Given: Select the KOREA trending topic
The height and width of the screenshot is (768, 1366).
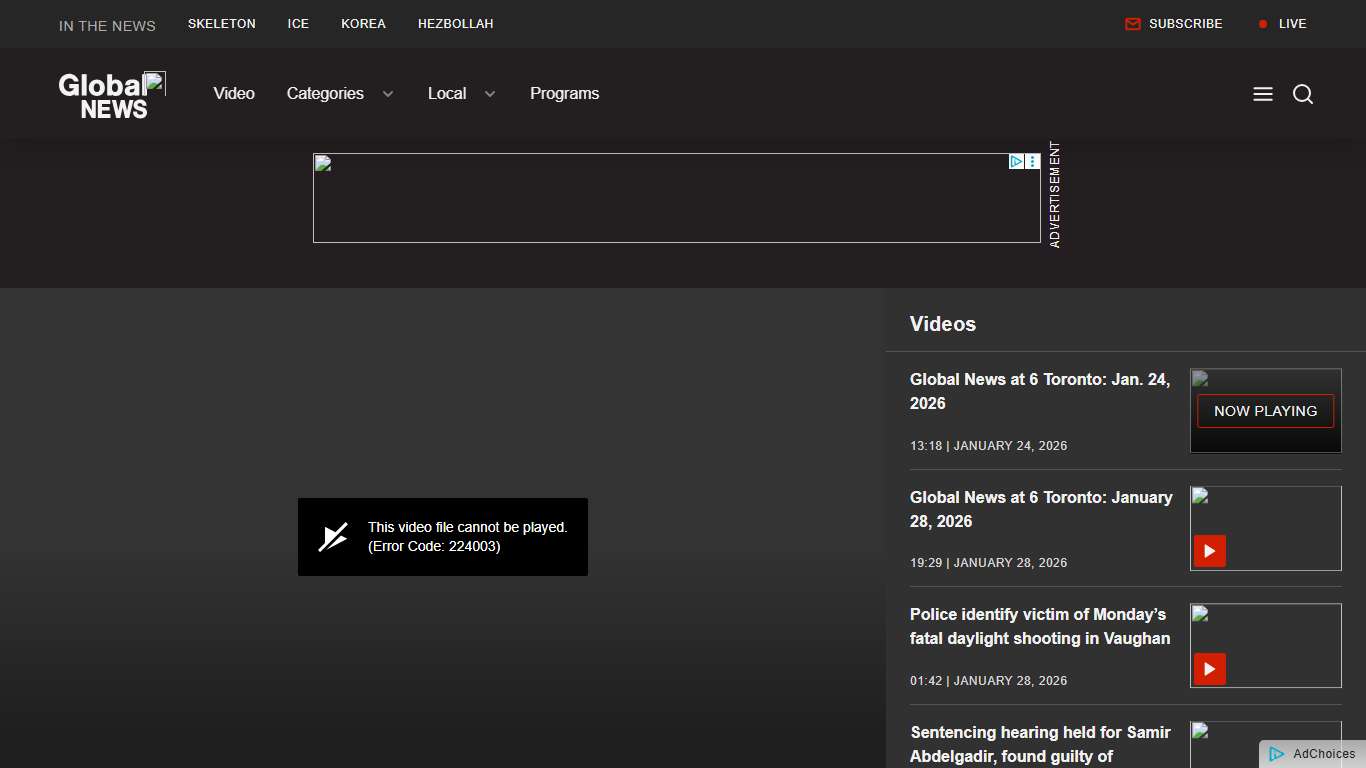Looking at the screenshot, I should [x=363, y=24].
